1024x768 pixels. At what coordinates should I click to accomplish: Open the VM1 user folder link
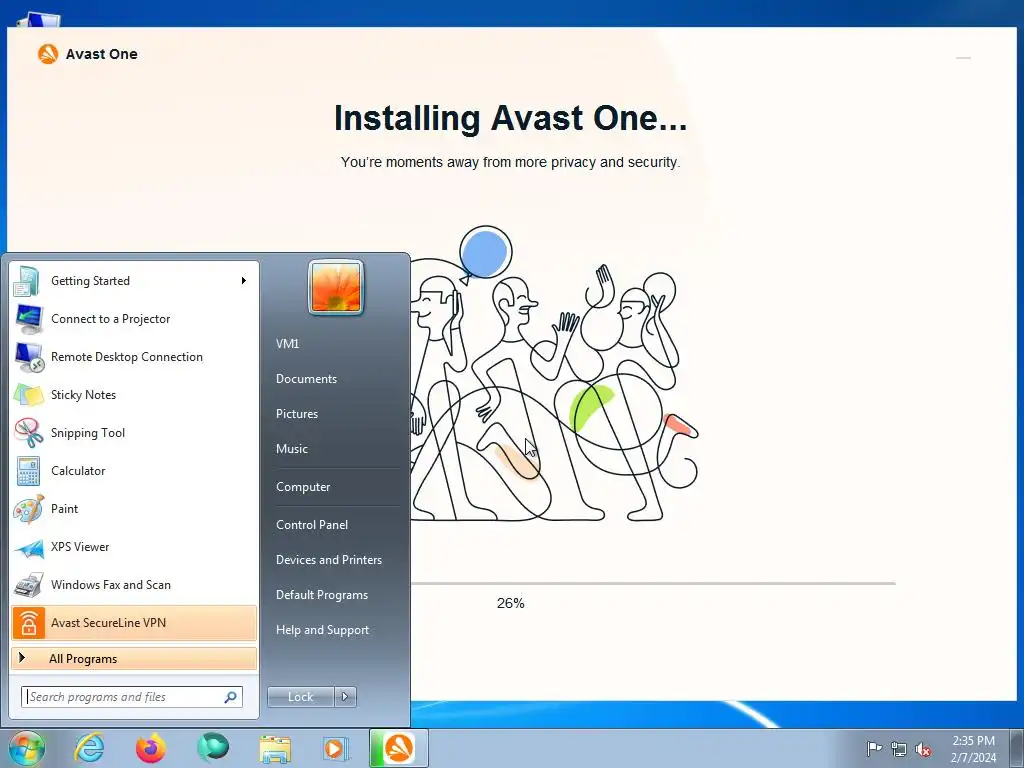[x=287, y=344]
